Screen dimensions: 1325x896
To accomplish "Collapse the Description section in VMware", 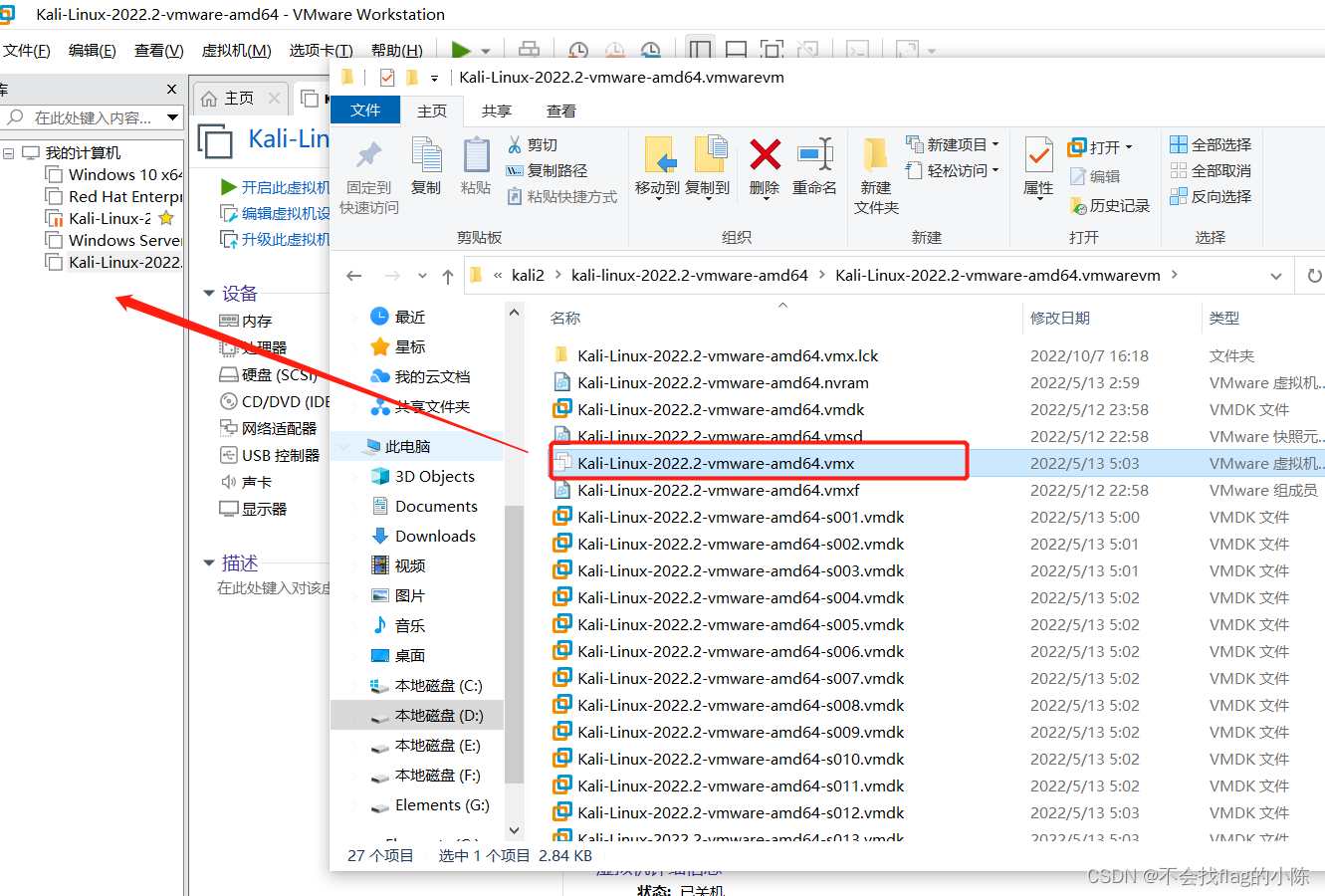I will tap(209, 563).
